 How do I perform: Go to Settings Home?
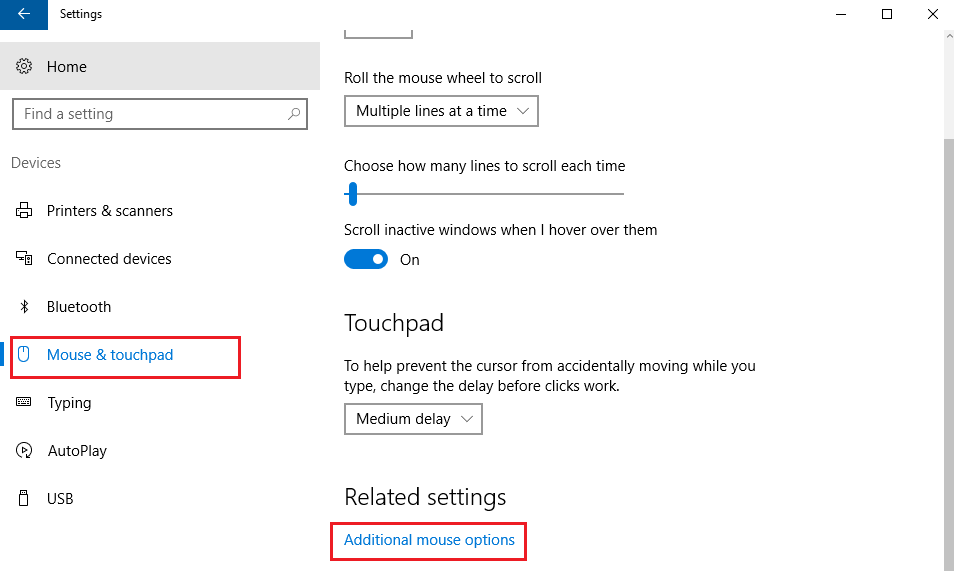pyautogui.click(x=67, y=67)
